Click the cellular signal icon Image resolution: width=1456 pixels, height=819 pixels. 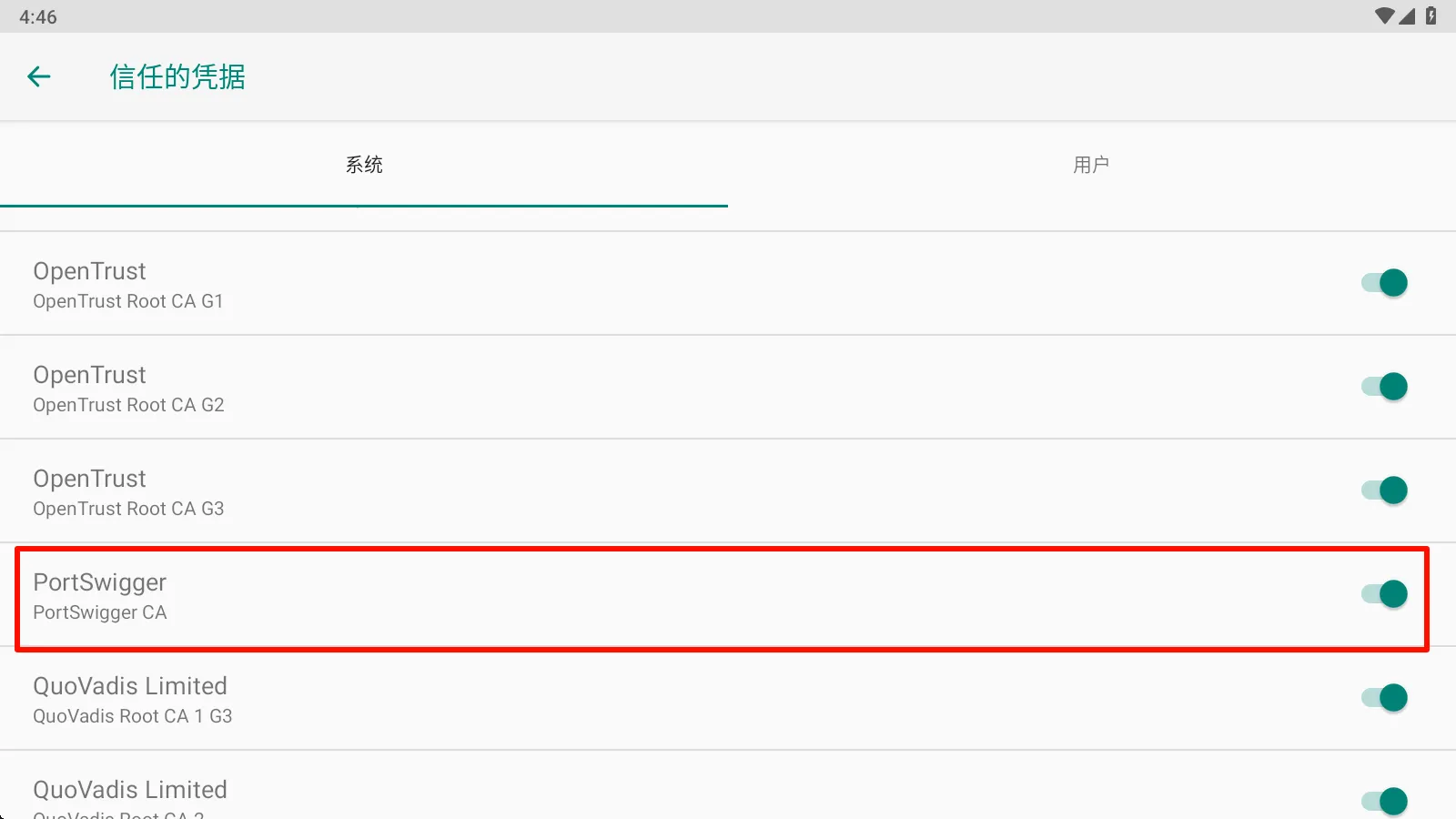click(x=1408, y=15)
